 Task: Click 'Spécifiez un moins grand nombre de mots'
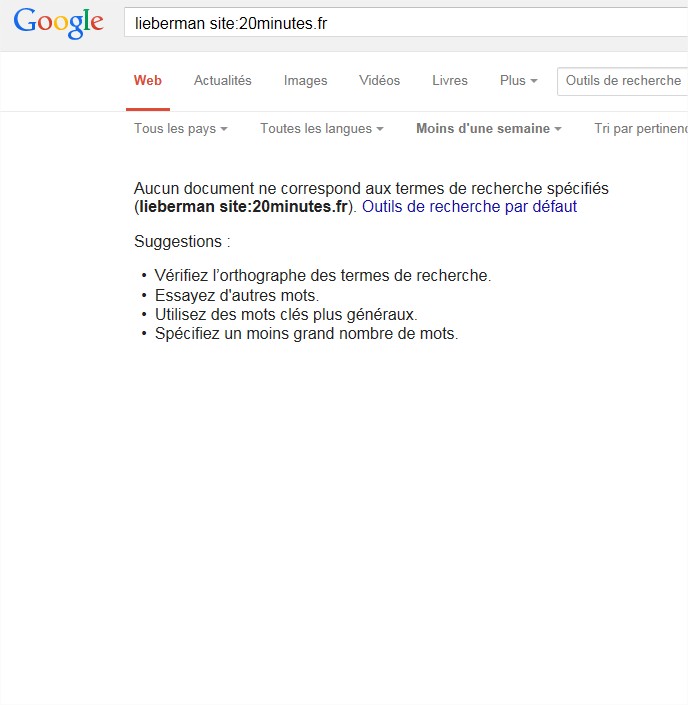click(306, 334)
